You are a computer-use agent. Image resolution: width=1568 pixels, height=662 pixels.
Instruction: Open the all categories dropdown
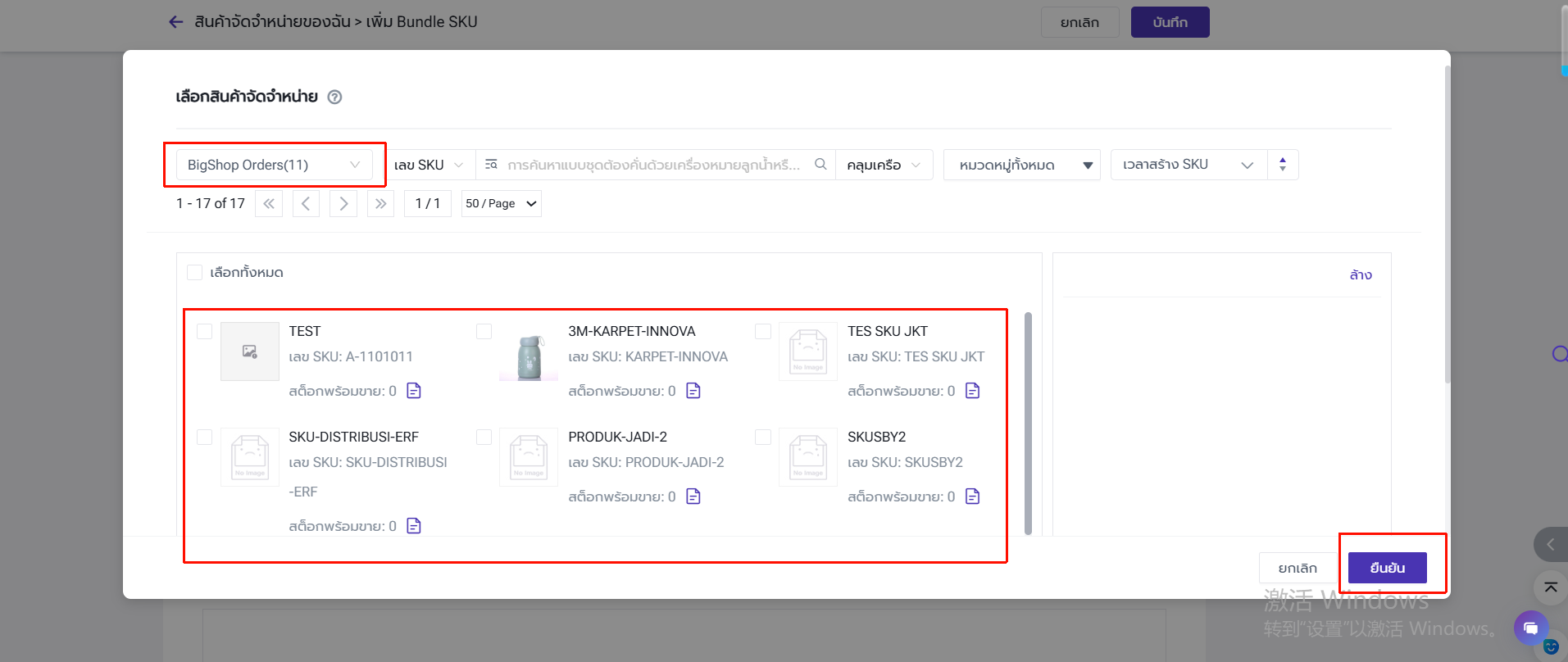point(1021,165)
